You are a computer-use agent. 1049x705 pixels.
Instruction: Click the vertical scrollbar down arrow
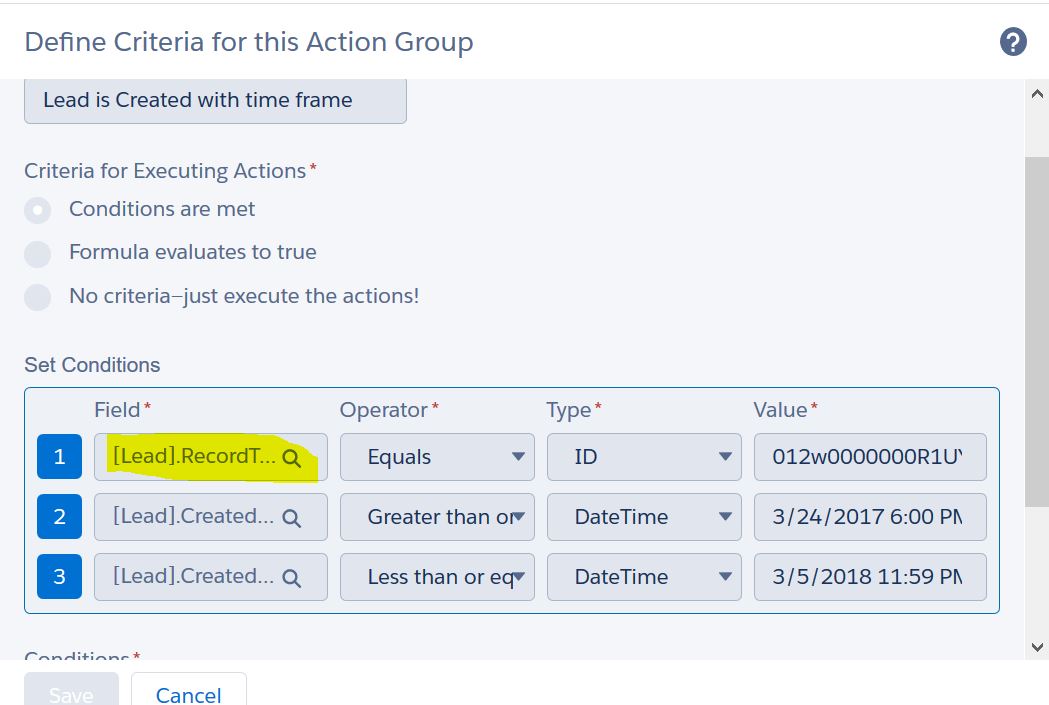(x=1037, y=647)
